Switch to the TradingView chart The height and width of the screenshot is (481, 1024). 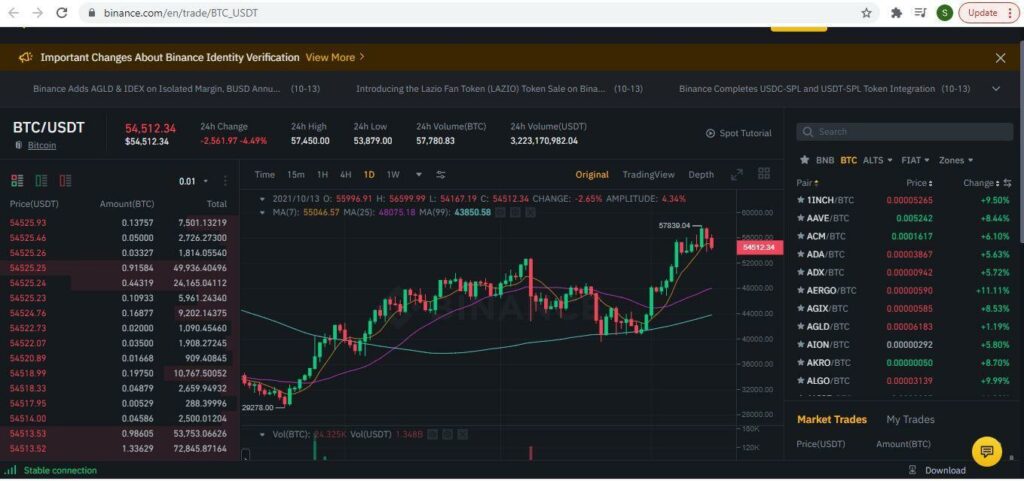(648, 174)
